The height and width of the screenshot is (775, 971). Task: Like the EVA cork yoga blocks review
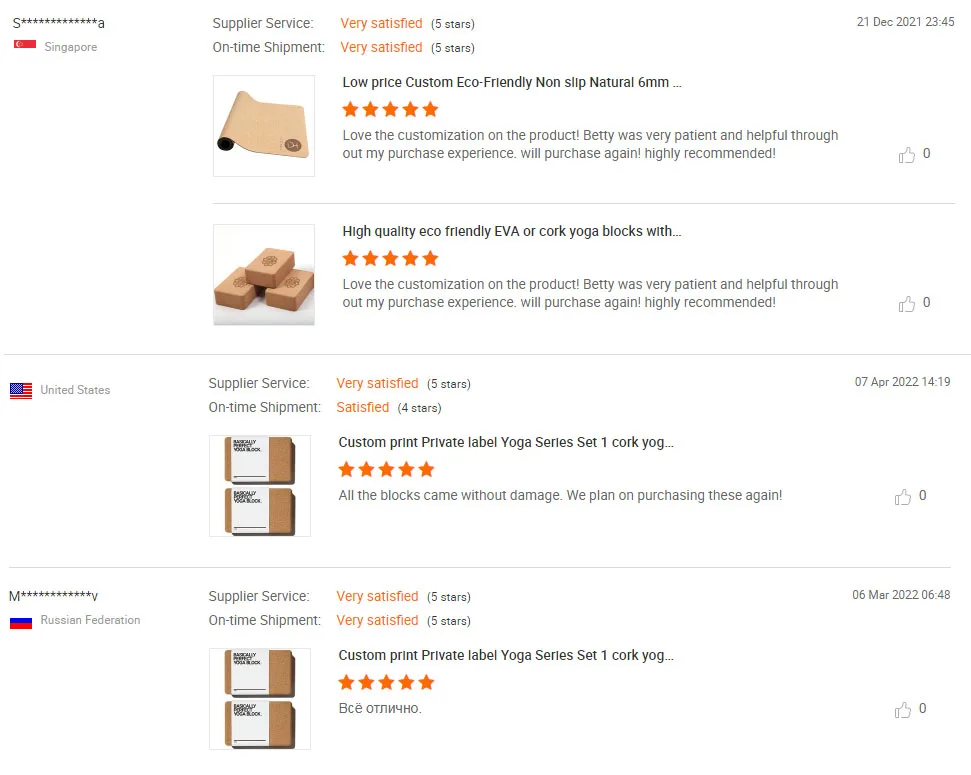pos(907,304)
